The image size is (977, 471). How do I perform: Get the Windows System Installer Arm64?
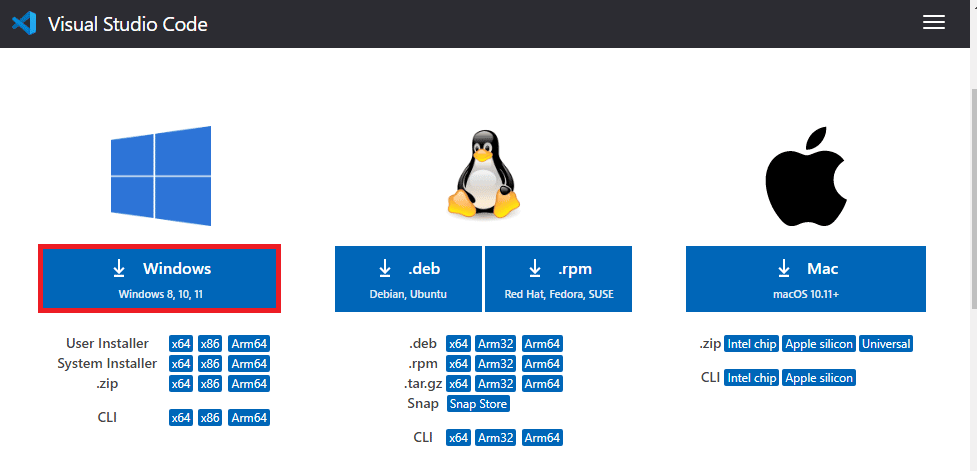pyautogui.click(x=249, y=364)
